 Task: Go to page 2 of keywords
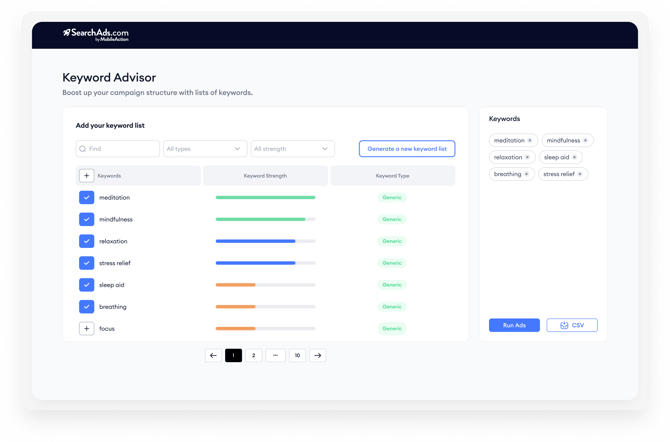tap(254, 355)
